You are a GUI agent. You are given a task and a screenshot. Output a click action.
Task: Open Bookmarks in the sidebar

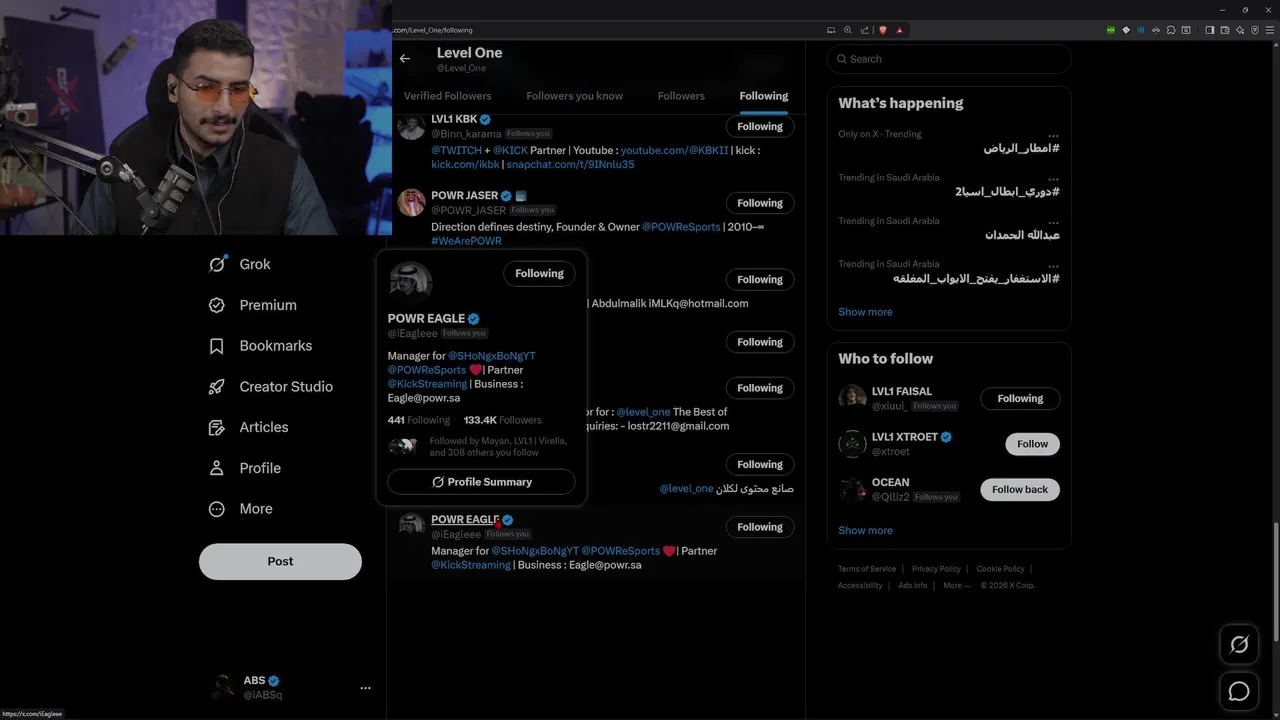261,346
